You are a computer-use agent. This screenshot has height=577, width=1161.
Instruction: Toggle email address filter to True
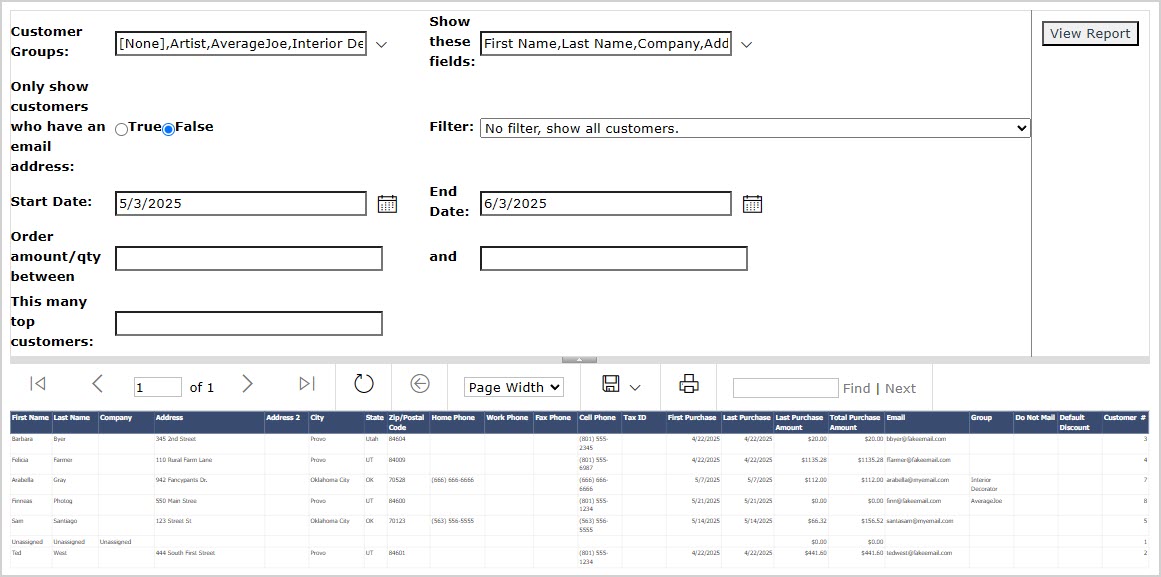point(121,128)
